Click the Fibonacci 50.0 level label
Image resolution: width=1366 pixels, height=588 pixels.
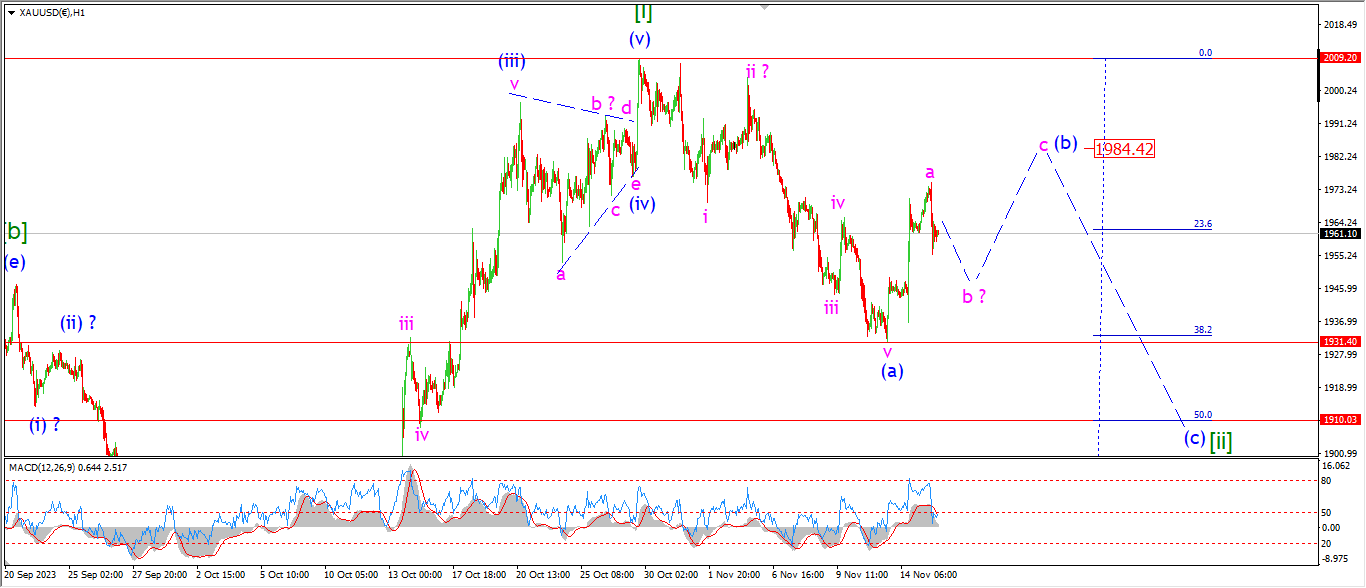(1203, 415)
